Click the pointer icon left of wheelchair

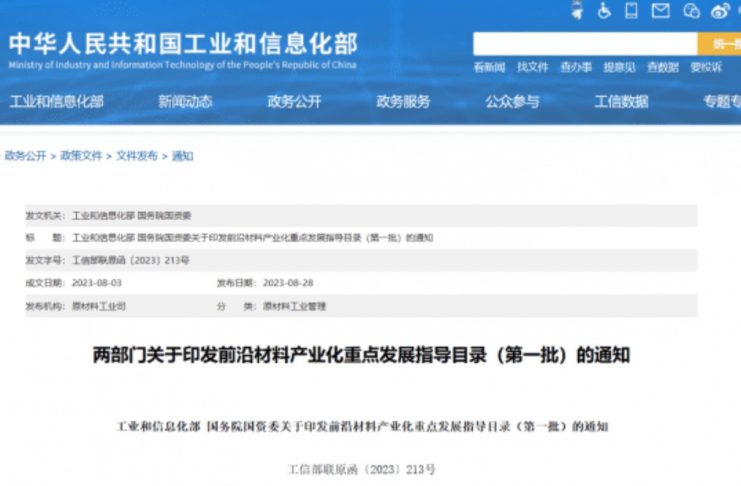pyautogui.click(x=577, y=10)
